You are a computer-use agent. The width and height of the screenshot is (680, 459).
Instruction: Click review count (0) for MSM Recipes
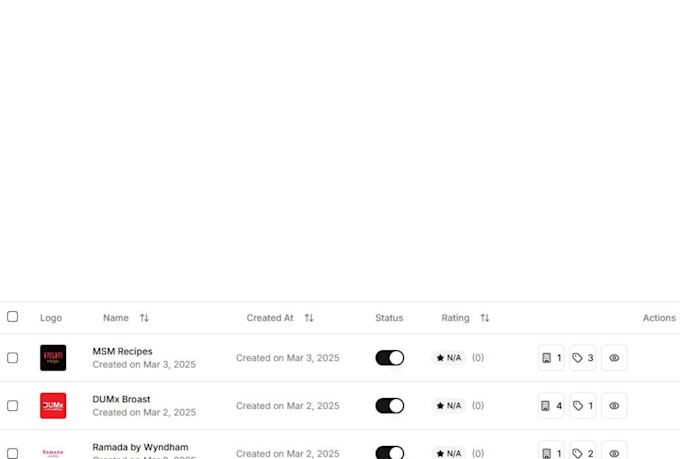point(478,358)
